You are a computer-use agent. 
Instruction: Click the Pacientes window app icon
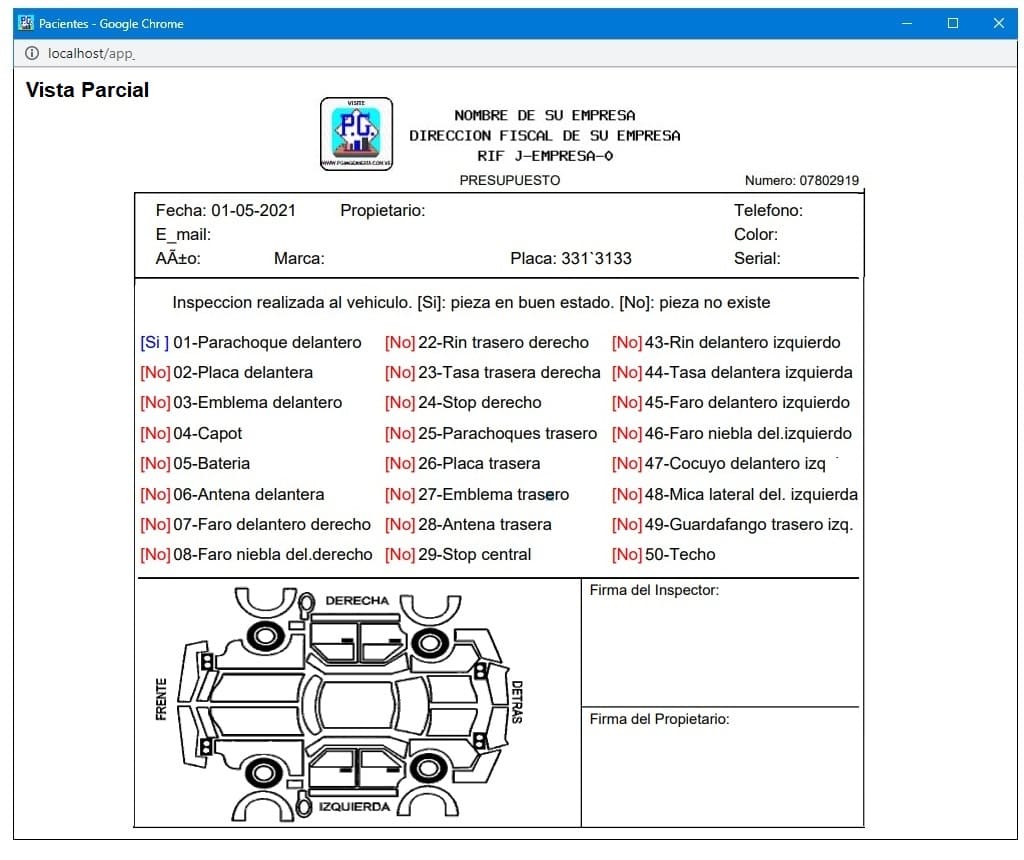tap(26, 23)
